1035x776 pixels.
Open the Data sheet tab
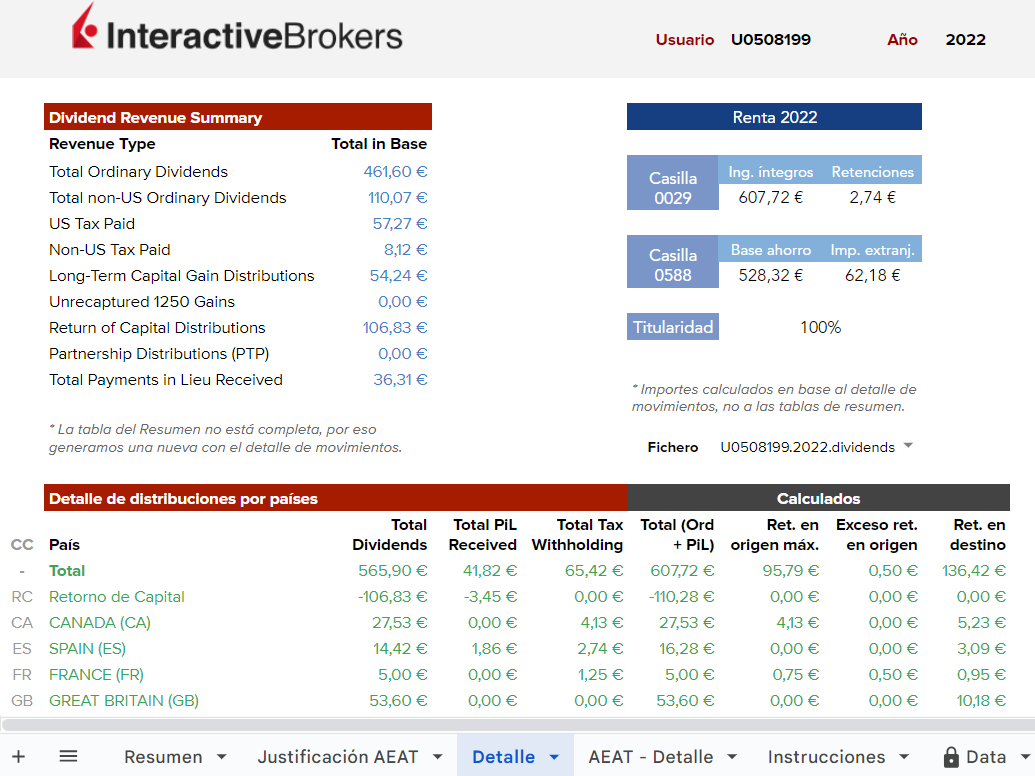tap(986, 757)
